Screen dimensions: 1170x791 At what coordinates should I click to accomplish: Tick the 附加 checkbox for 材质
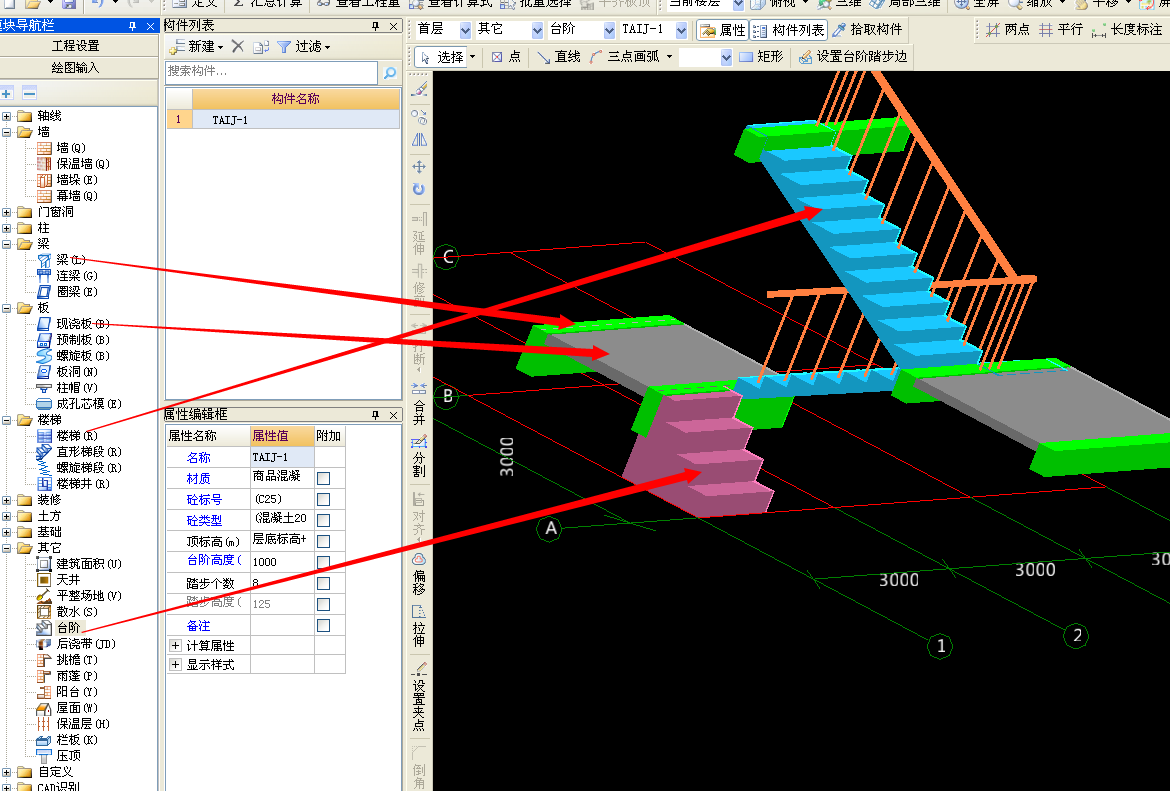tap(323, 478)
